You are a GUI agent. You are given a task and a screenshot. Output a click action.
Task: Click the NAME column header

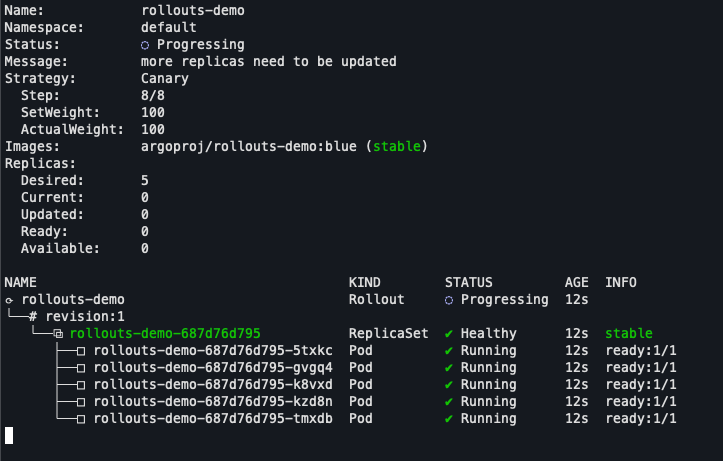pyautogui.click(x=21, y=283)
